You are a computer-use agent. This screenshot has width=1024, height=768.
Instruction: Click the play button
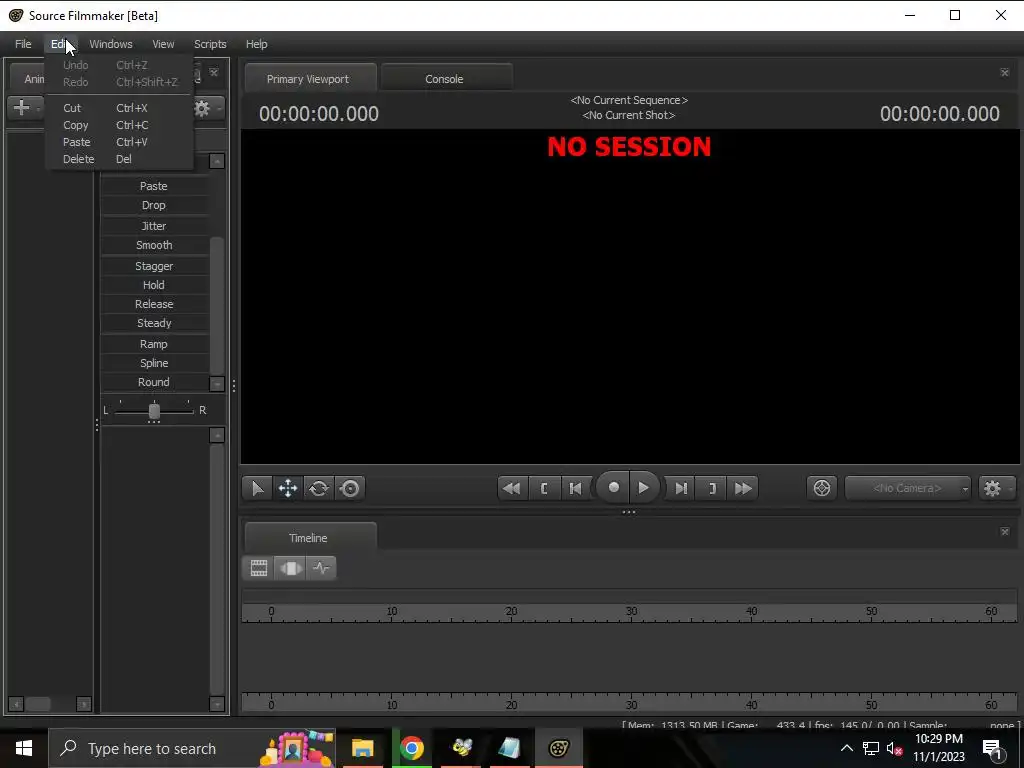pyautogui.click(x=644, y=487)
